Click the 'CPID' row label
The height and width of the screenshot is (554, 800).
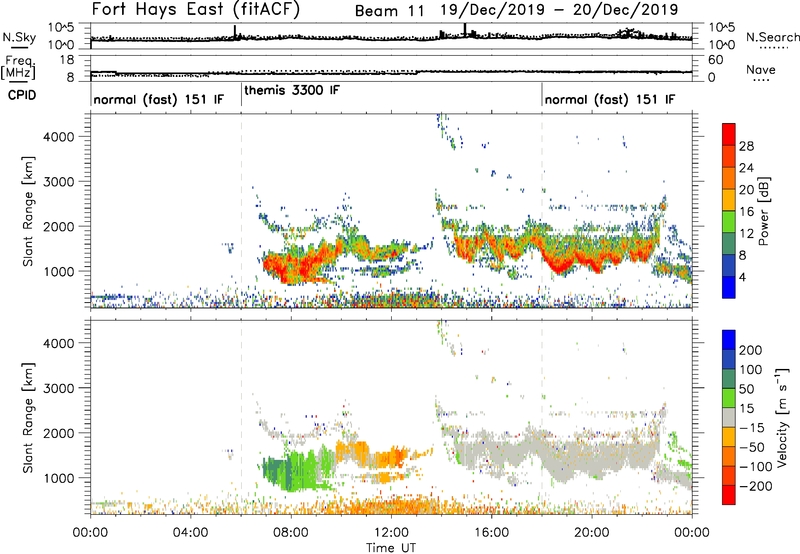pyautogui.click(x=22, y=95)
